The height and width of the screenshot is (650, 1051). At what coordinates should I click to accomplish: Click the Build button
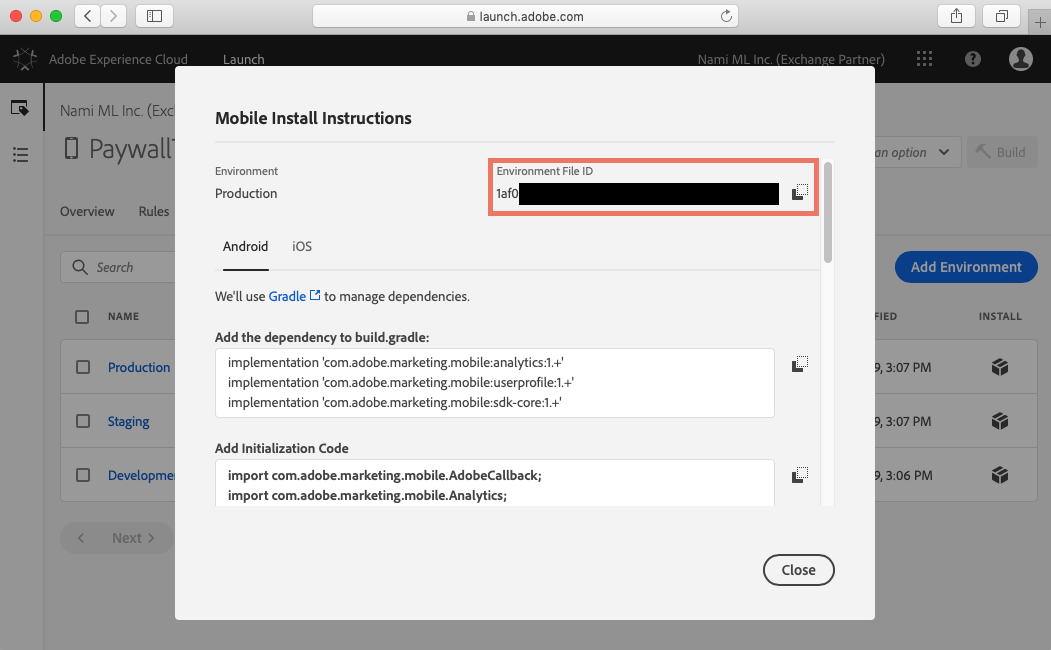[x=1002, y=152]
